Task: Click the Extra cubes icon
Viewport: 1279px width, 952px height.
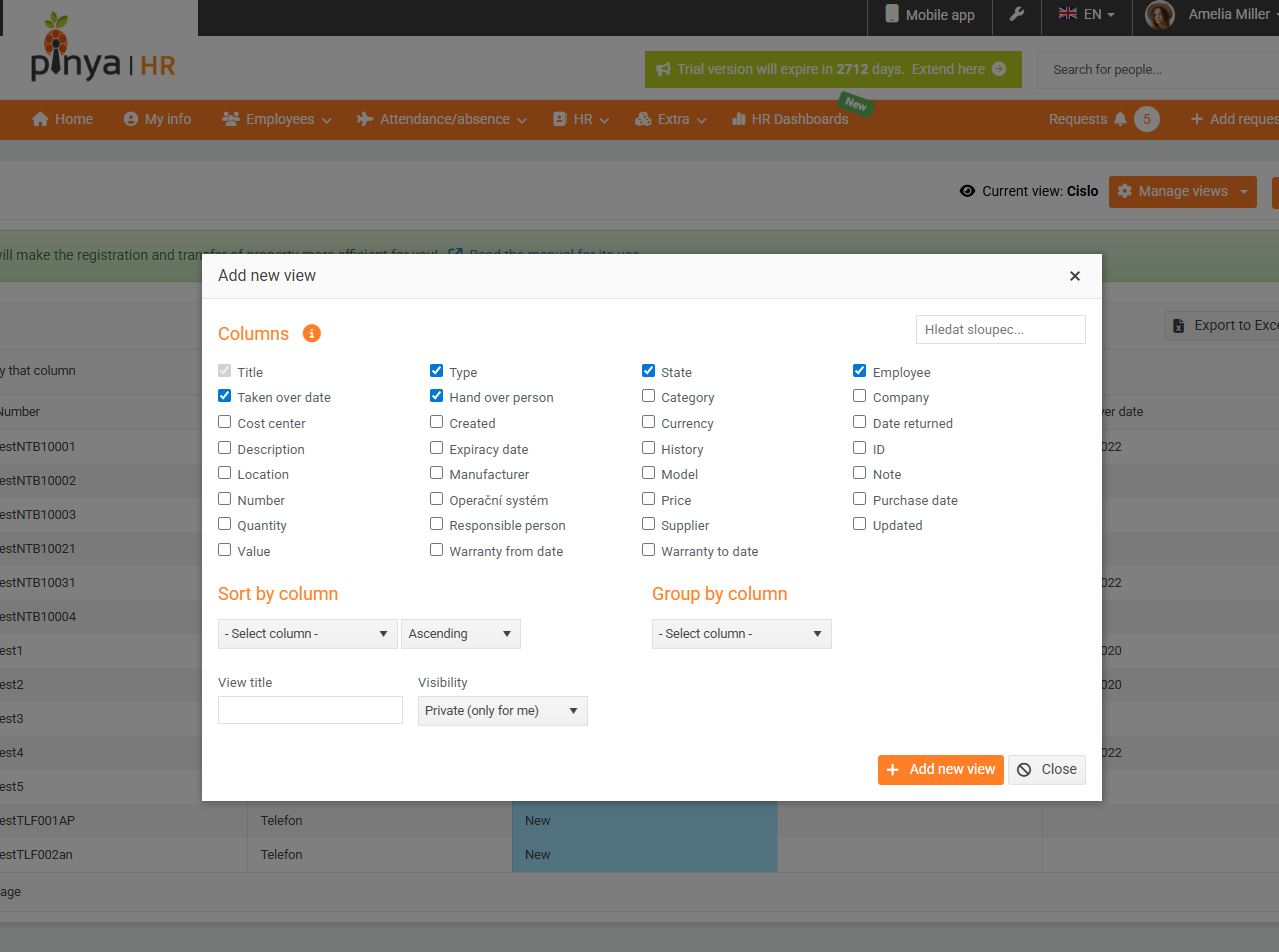Action: click(643, 119)
